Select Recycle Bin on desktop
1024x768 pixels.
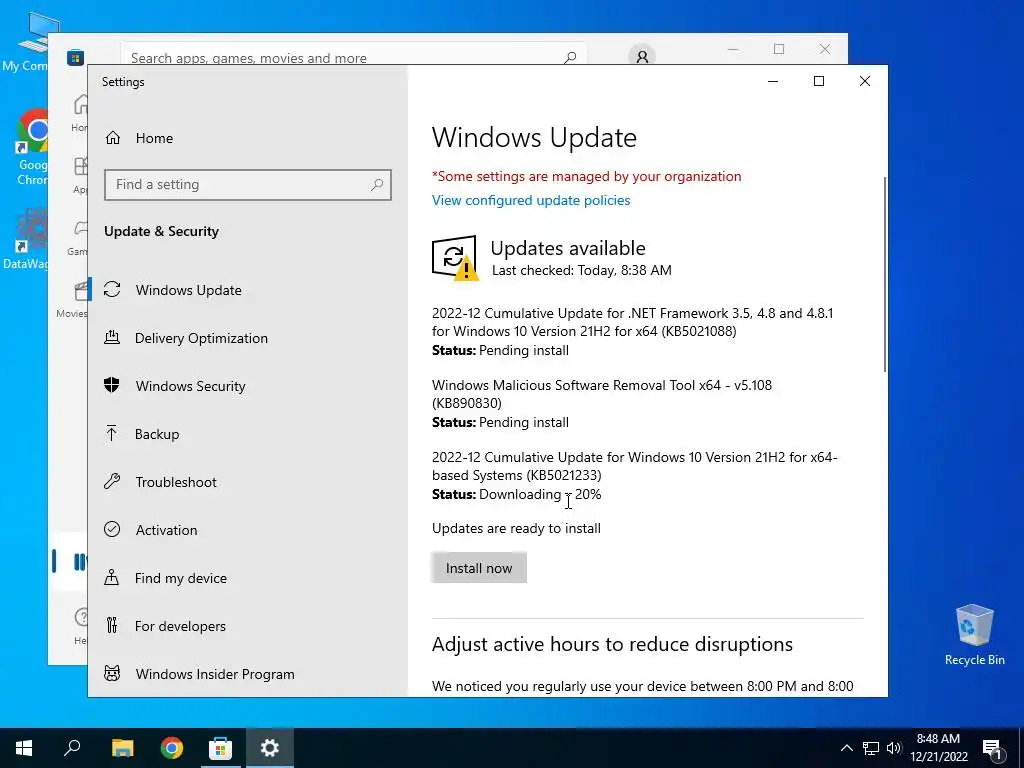(974, 634)
